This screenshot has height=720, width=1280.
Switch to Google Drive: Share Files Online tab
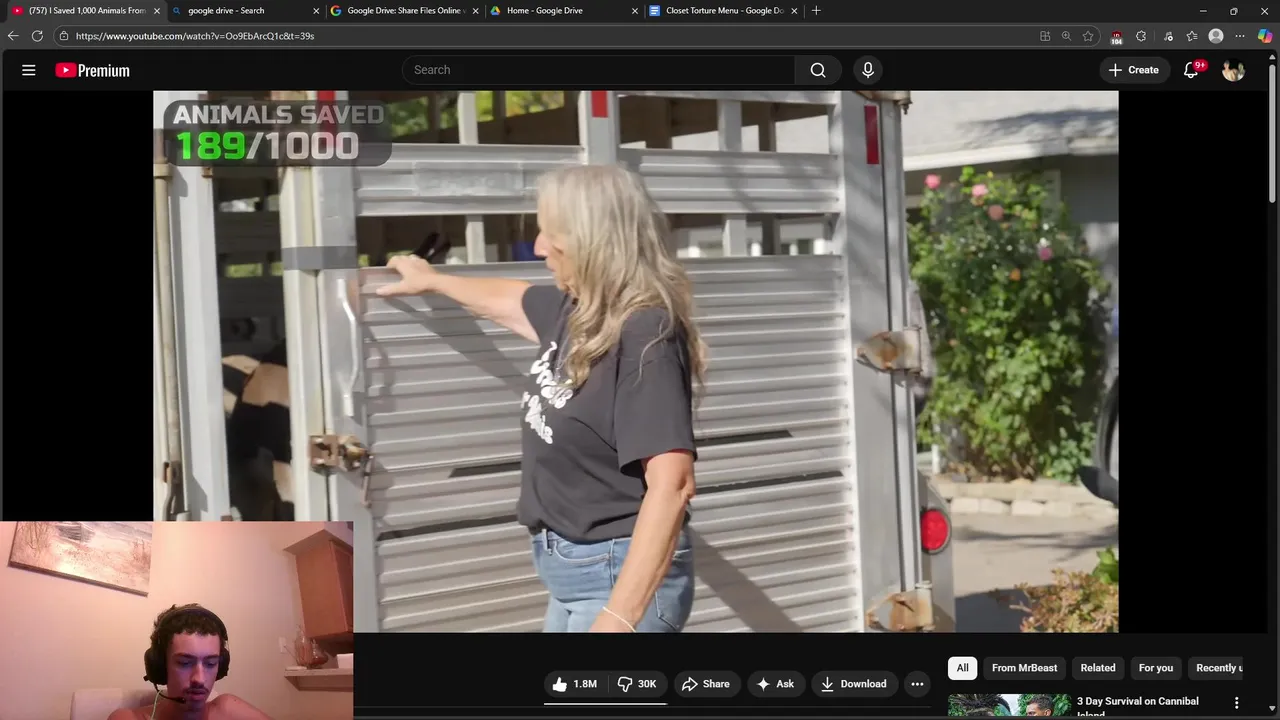point(403,11)
